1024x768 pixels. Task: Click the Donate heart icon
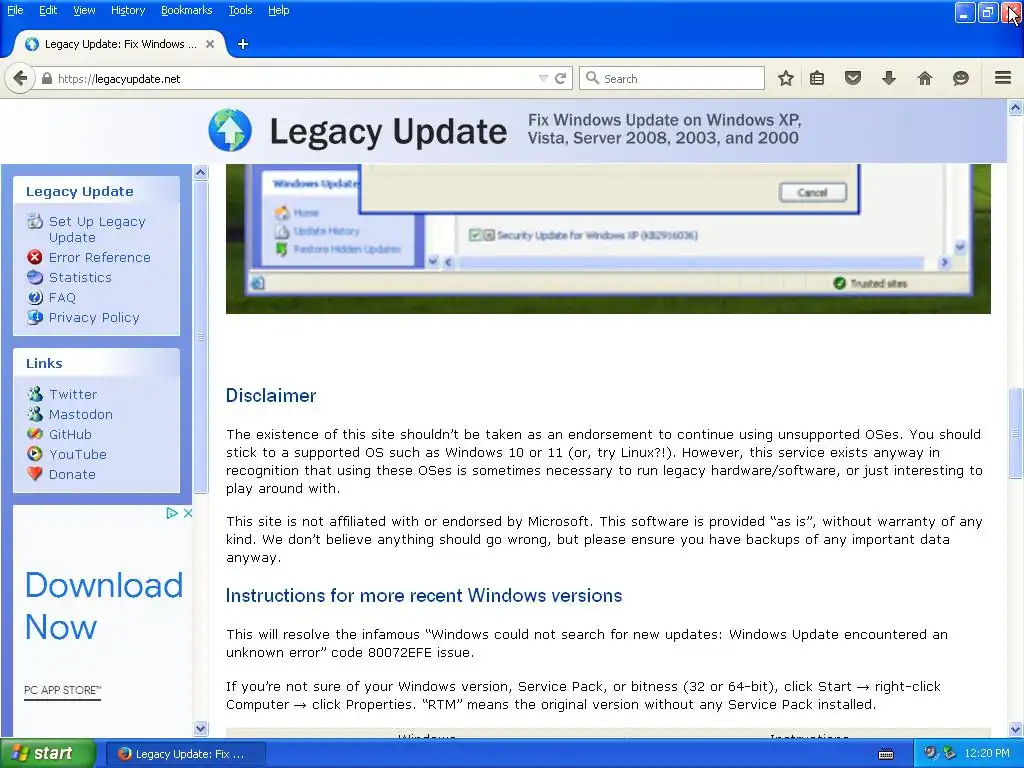35,474
